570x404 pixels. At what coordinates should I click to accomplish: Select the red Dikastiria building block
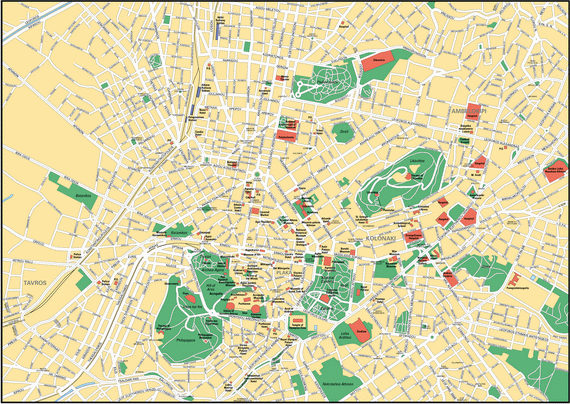coord(378,61)
